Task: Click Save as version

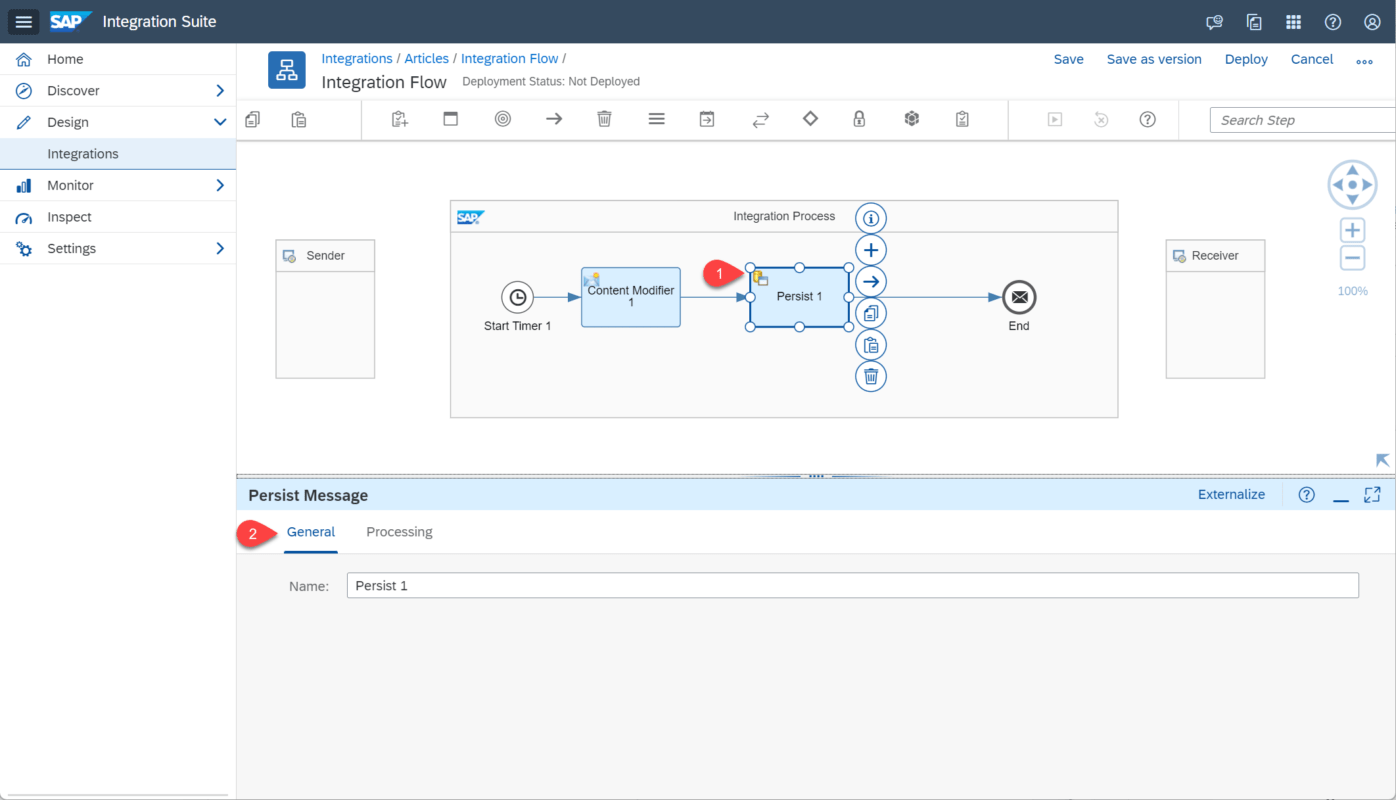Action: click(1154, 59)
